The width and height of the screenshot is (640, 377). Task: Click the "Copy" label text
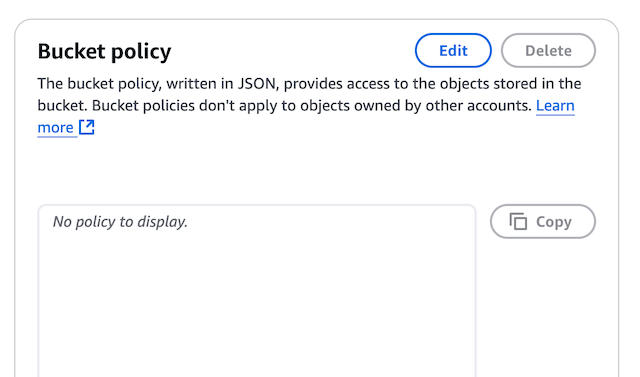coord(554,222)
